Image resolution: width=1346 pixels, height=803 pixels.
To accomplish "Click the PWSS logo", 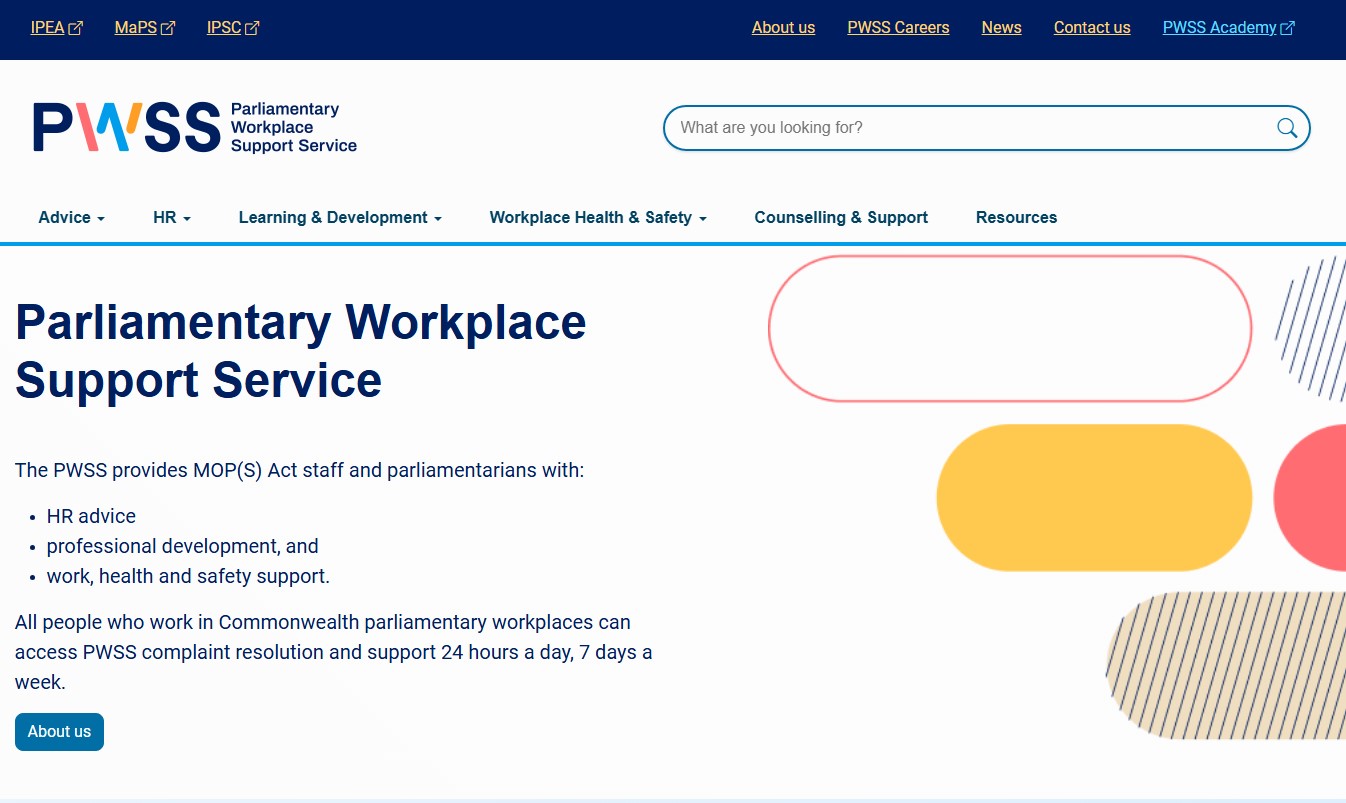I will (x=125, y=126).
